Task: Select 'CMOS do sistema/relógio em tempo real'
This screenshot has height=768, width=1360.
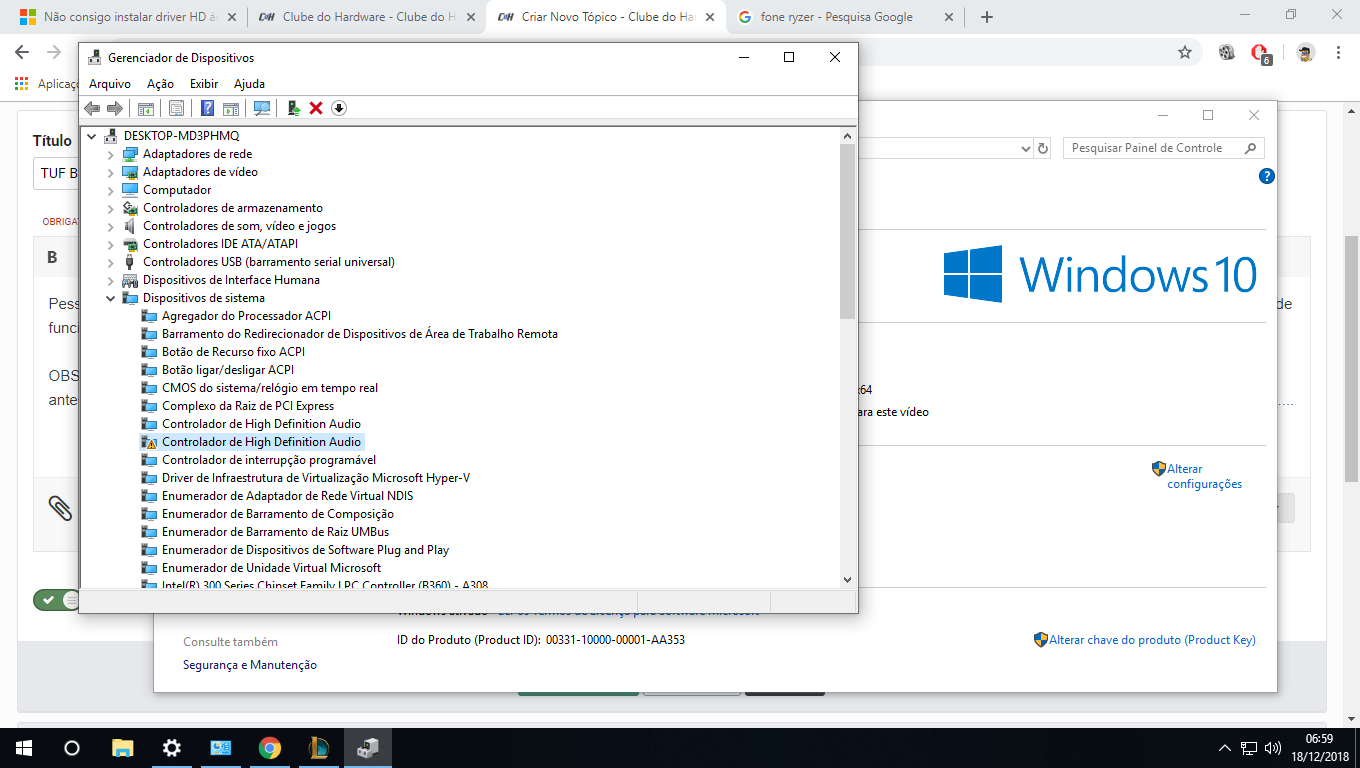Action: point(270,388)
